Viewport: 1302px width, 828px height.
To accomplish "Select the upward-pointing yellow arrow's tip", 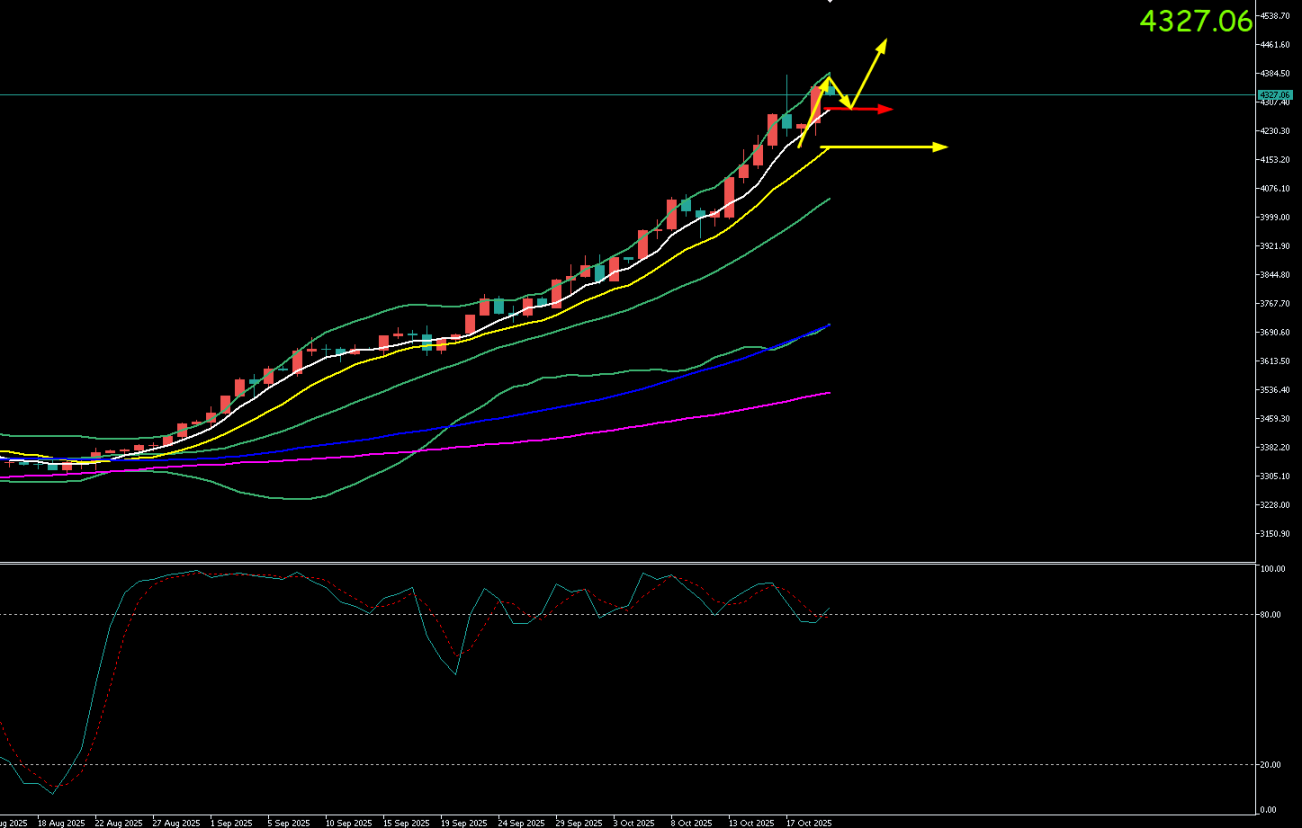I will 884,43.
